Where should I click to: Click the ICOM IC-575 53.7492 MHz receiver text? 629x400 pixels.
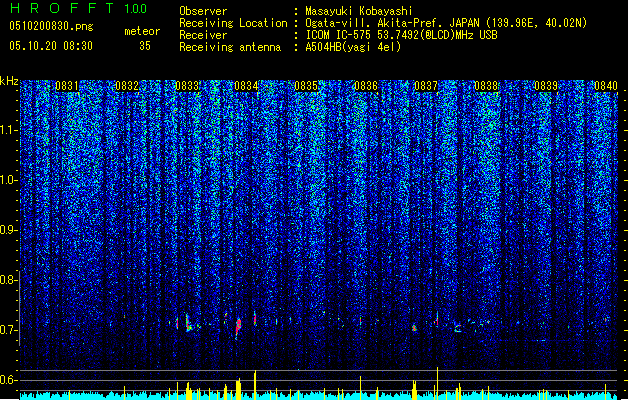pyautogui.click(x=402, y=35)
